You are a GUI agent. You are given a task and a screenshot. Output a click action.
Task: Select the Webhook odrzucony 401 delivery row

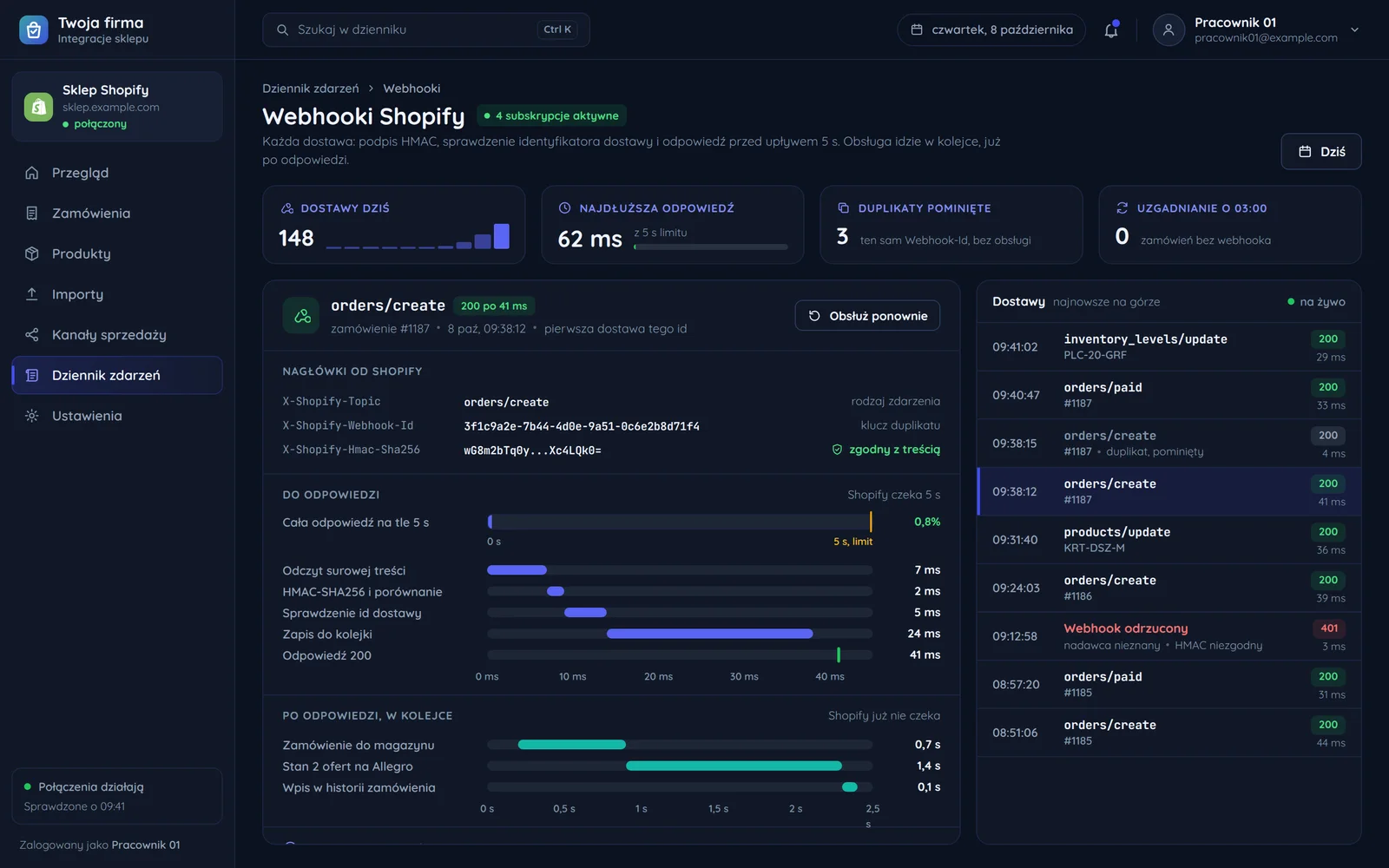pyautogui.click(x=1168, y=636)
